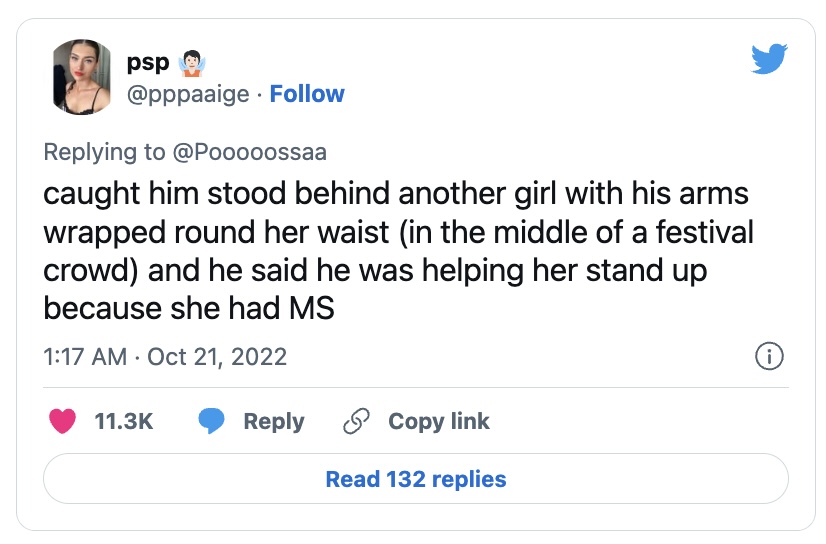Screen dimensions: 826x544
Task: Click the Replying to label
Action: pyautogui.click(x=104, y=152)
